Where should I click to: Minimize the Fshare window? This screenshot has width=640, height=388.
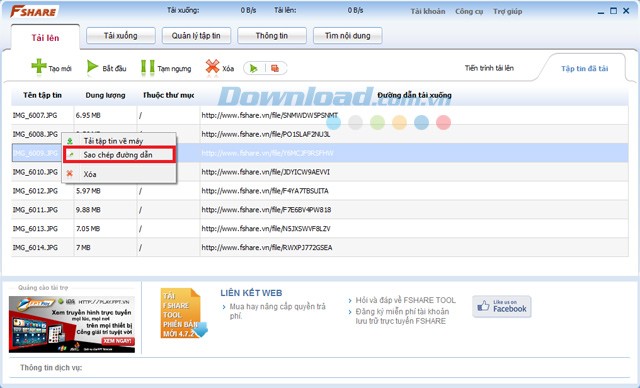tap(600, 11)
